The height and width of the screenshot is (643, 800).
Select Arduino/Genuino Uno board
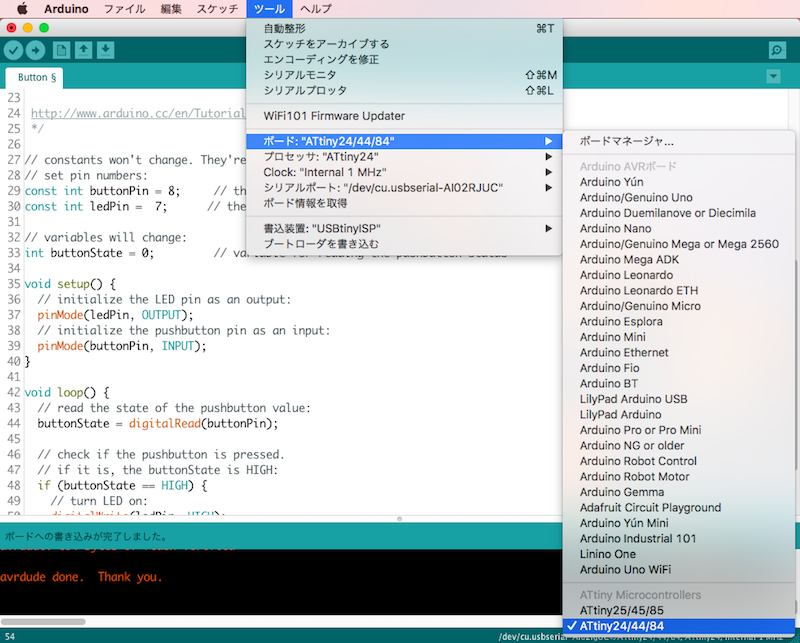point(679,197)
